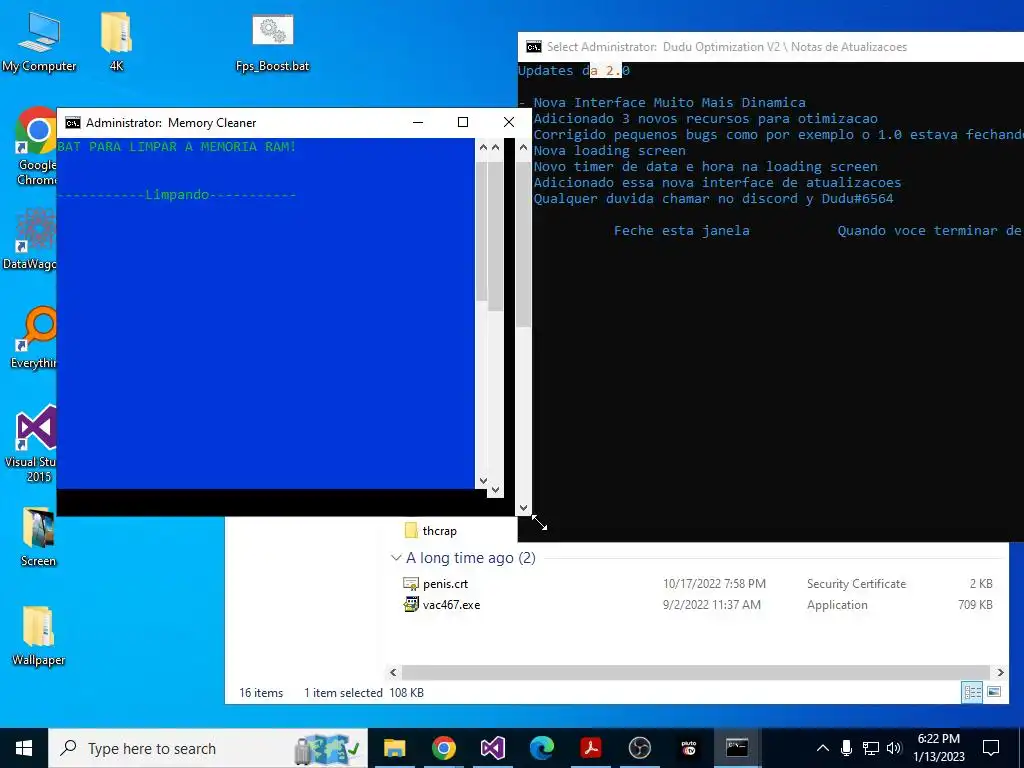Image resolution: width=1024 pixels, height=768 pixels.
Task: Select Fps_Boost.bat desktop file
Action: click(273, 42)
